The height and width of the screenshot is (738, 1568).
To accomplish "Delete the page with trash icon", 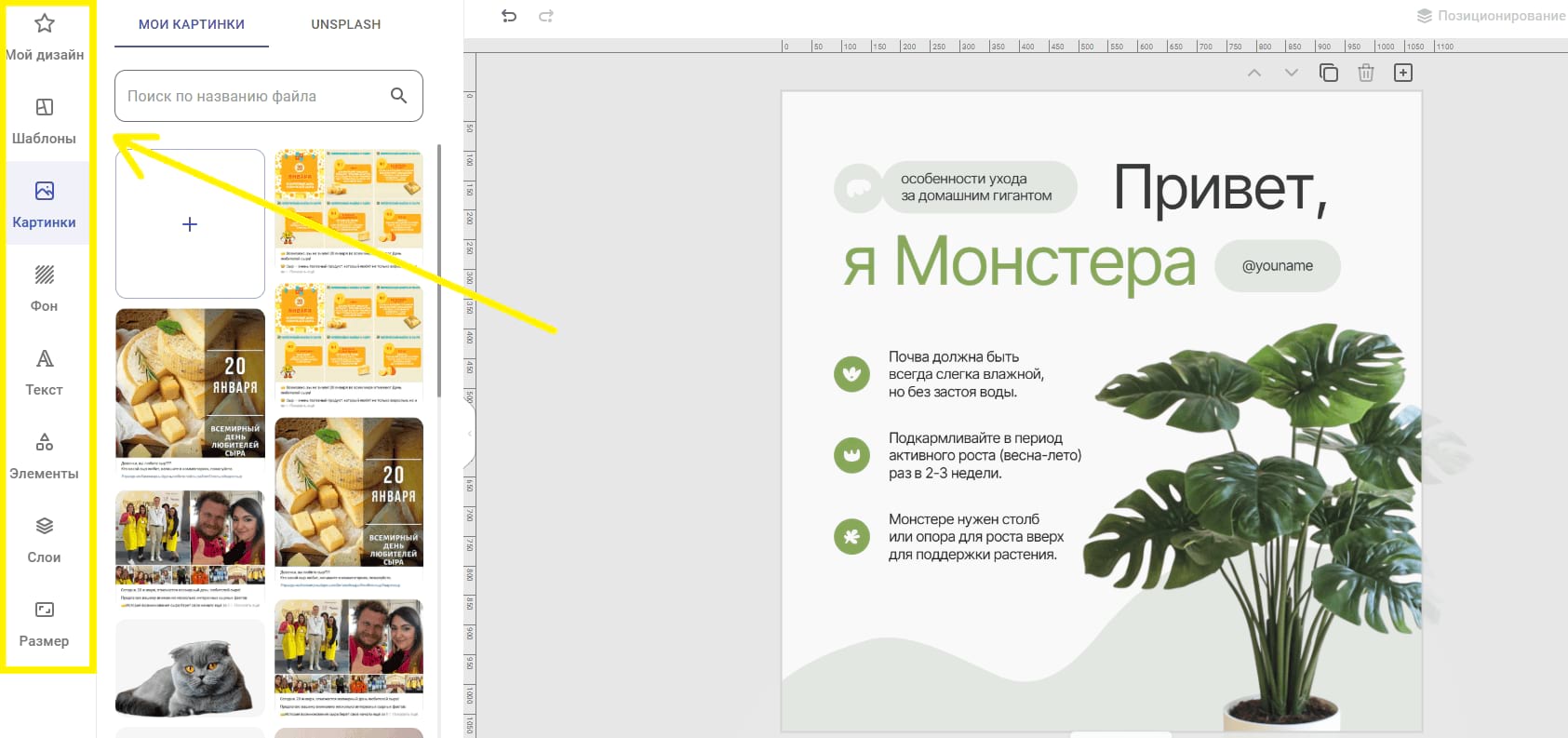I will [1366, 73].
